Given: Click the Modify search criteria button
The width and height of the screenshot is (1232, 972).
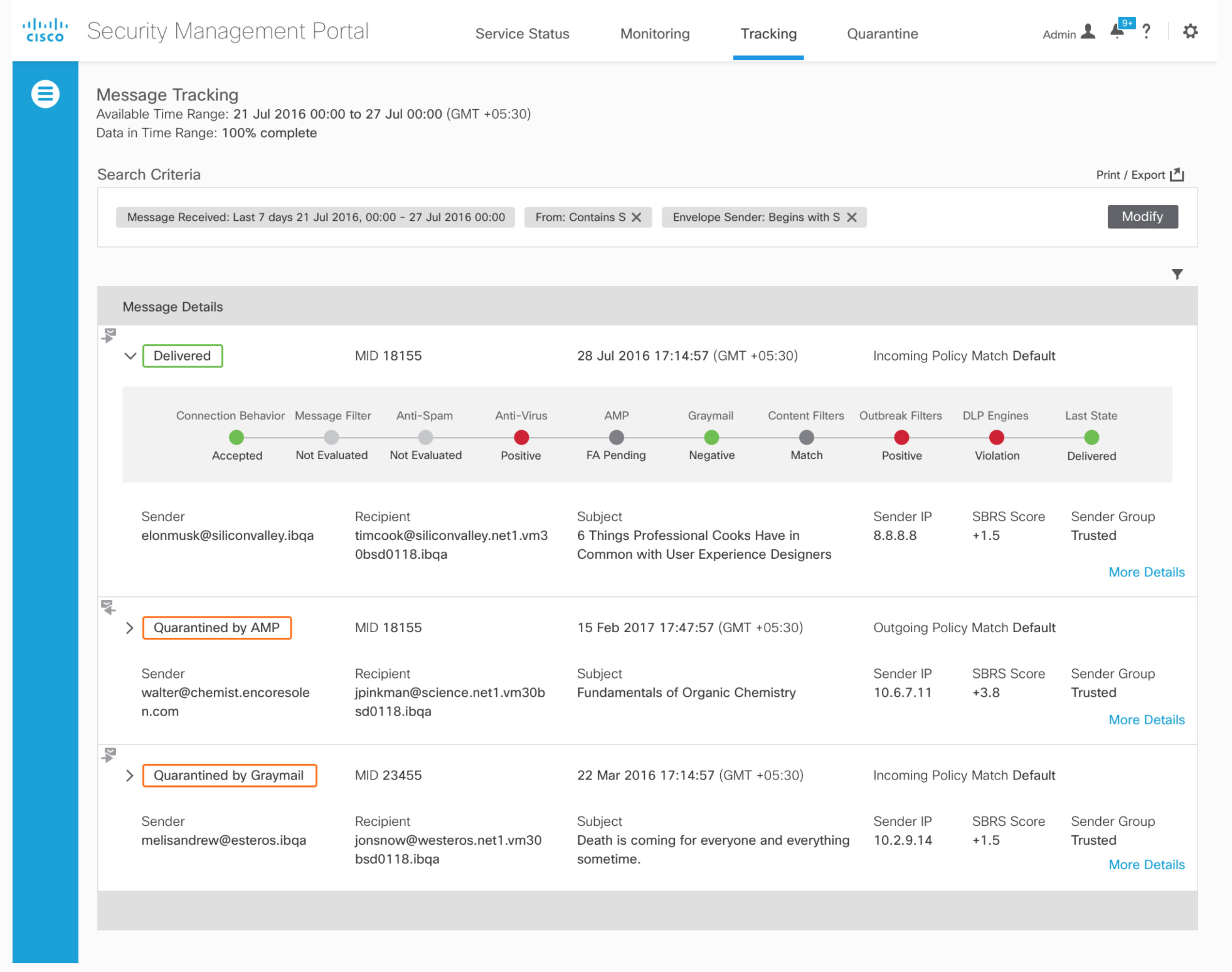Looking at the screenshot, I should click(x=1142, y=216).
